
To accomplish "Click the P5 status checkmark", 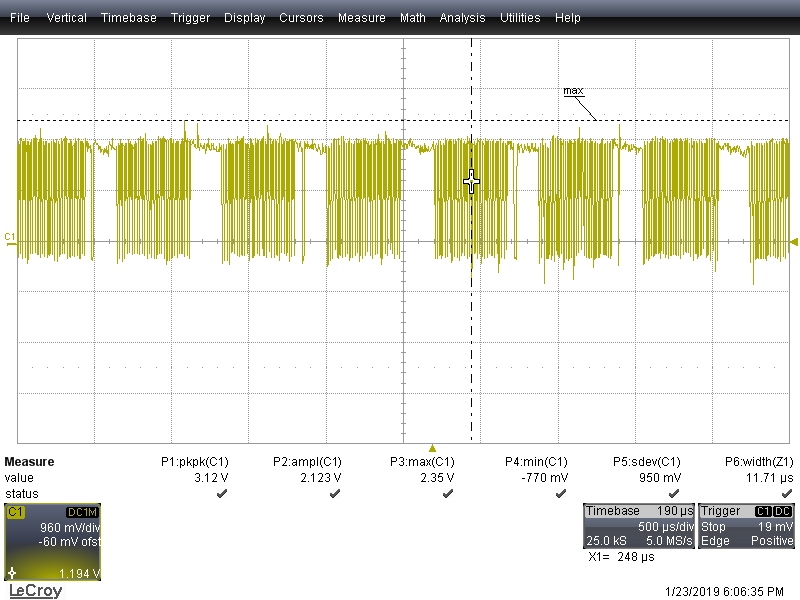I will point(673,493).
